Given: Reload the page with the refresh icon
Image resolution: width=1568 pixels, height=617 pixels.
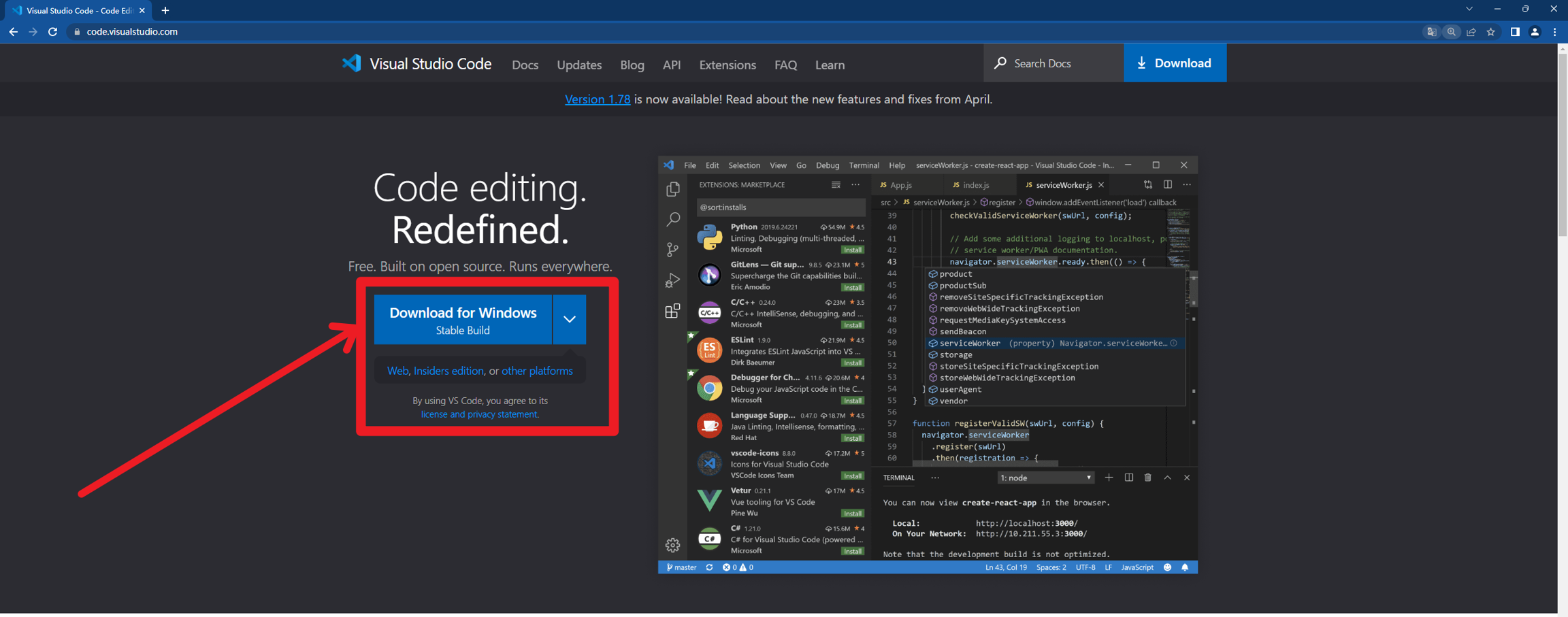Looking at the screenshot, I should [52, 32].
